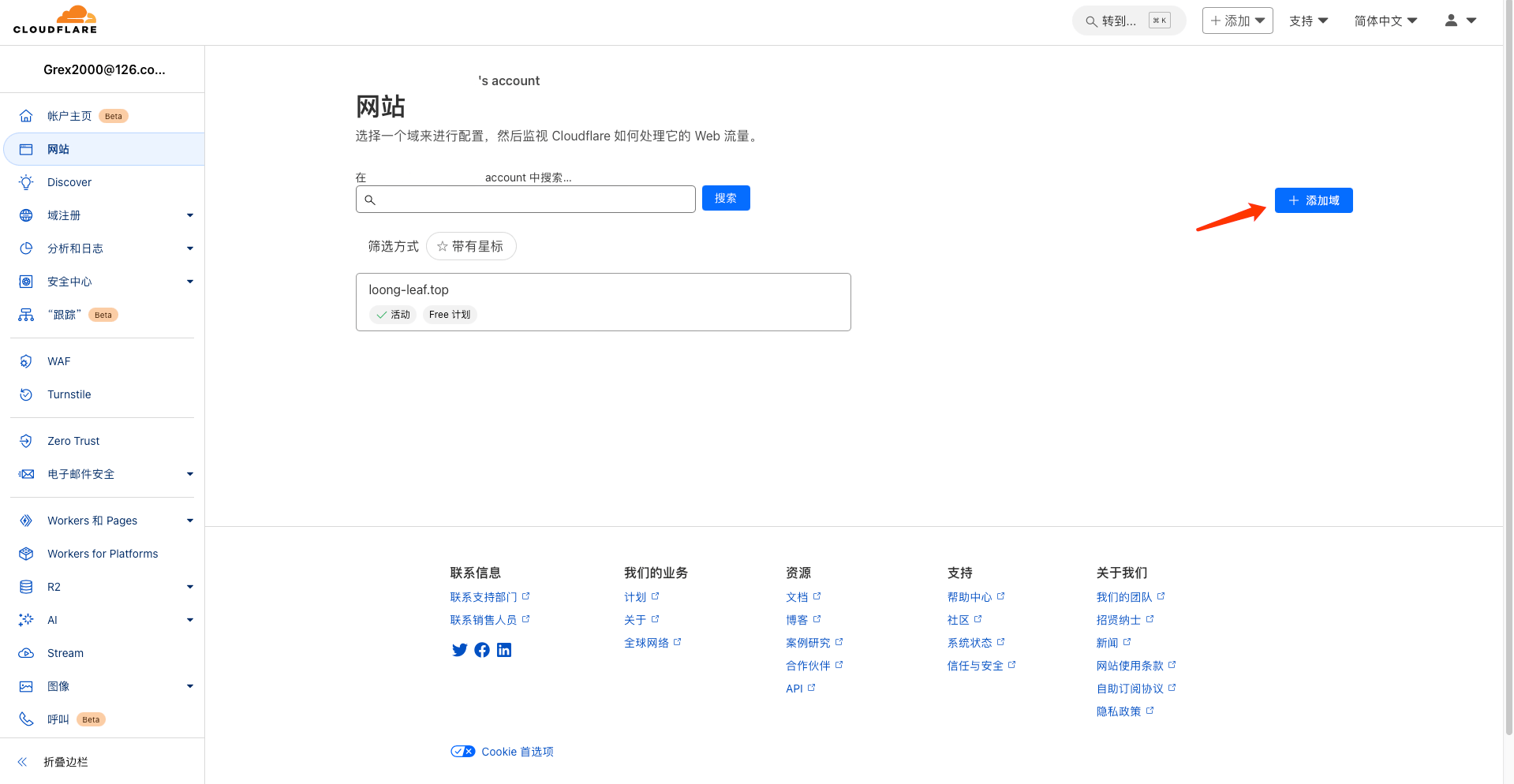The image size is (1514, 784).
Task: Expand the Workers 和 Pages submenu arrow
Action: coord(190,521)
